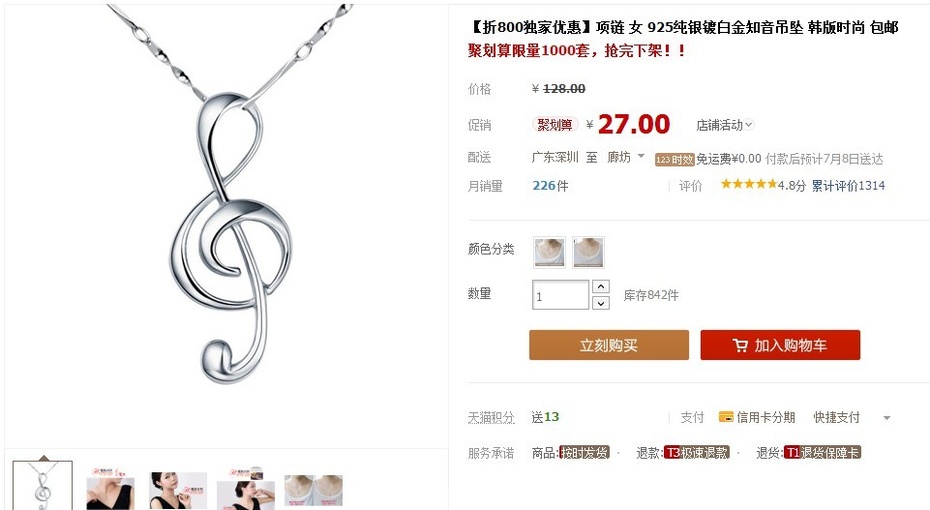Click the 按时发货 service badge

584,453
